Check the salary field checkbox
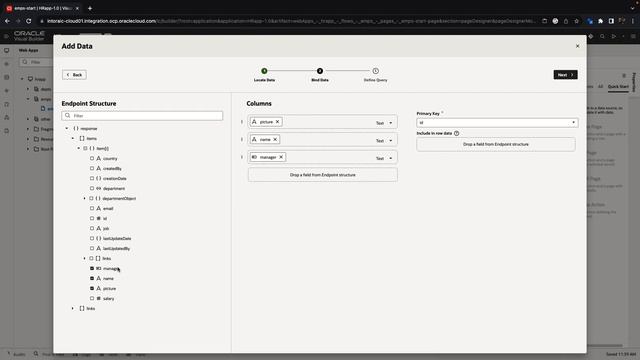 (92, 298)
